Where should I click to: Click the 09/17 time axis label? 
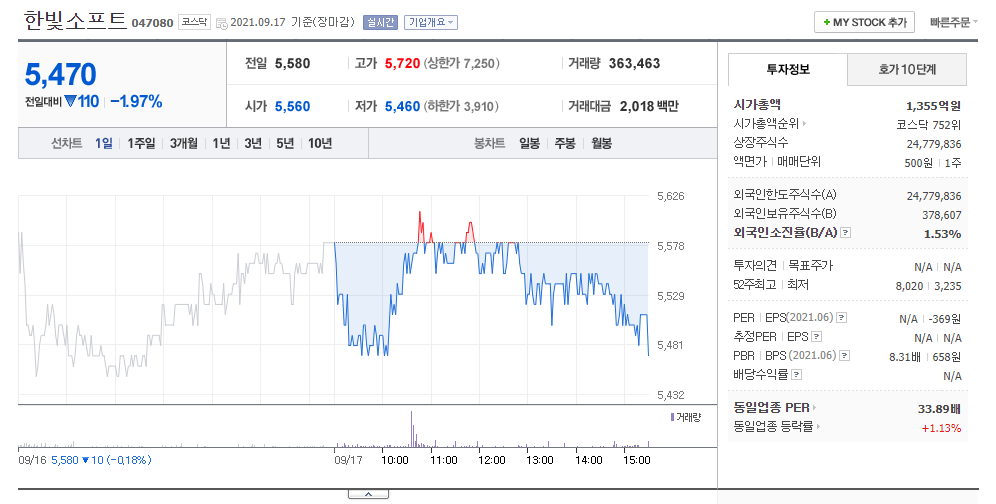coord(348,460)
